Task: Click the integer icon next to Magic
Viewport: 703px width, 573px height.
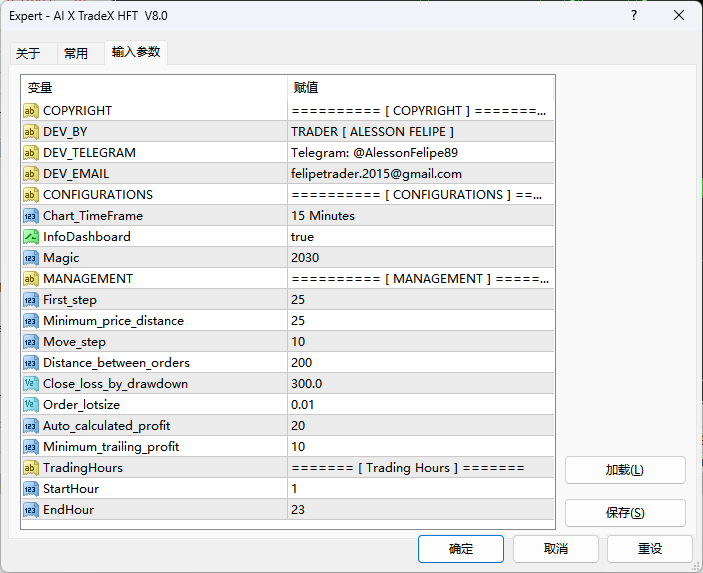Action: [31, 258]
